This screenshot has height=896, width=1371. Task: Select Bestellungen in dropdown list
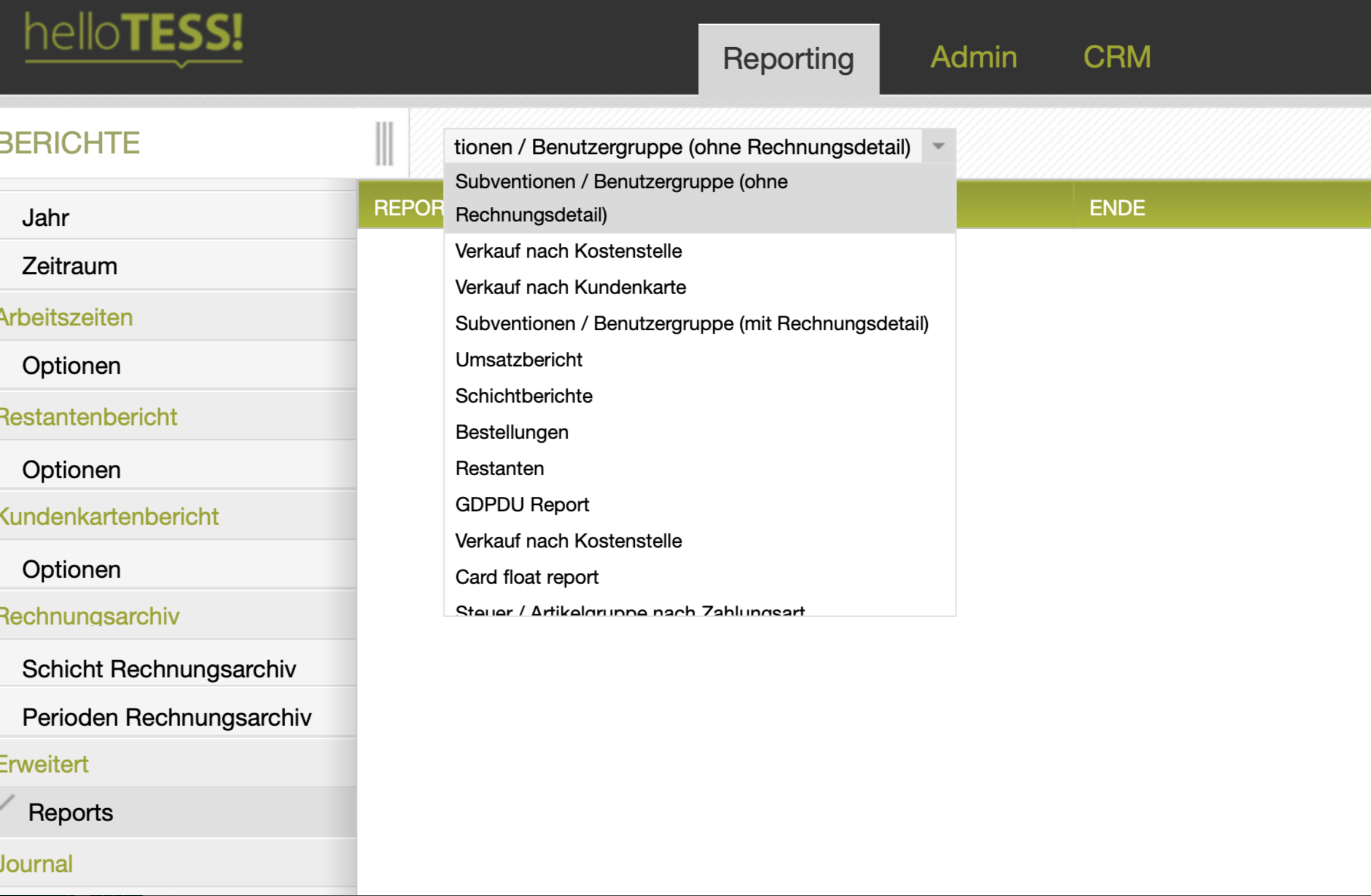coord(700,432)
